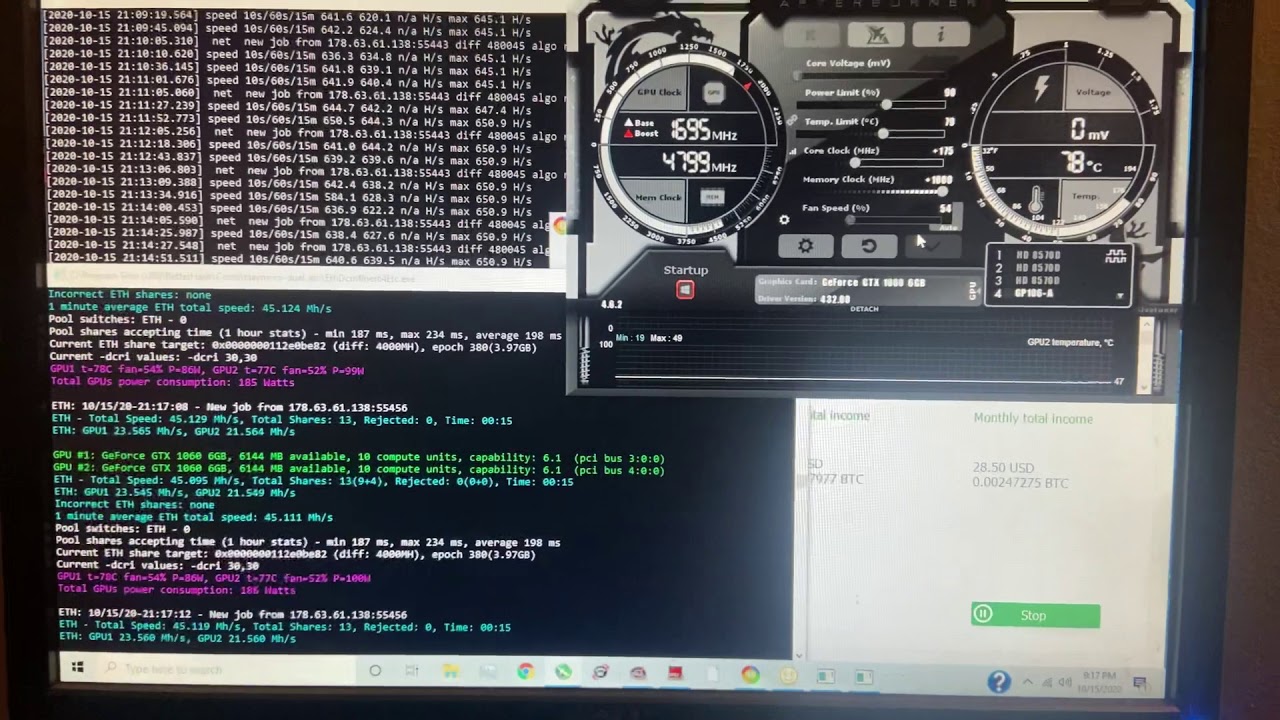
Task: Click the network icon in system tray
Action: (x=1048, y=684)
